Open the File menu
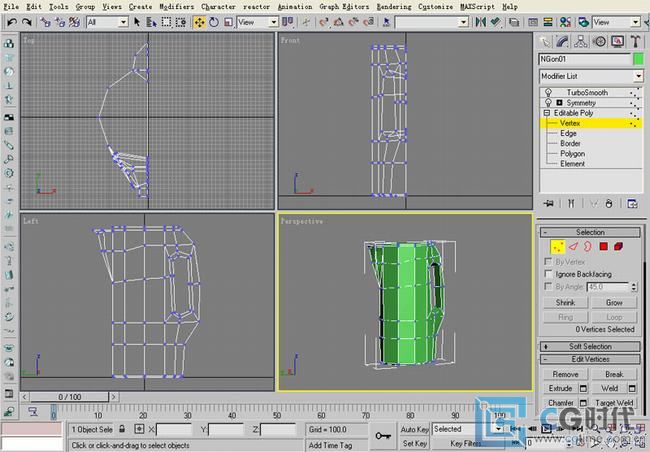The image size is (650, 452). coord(11,7)
